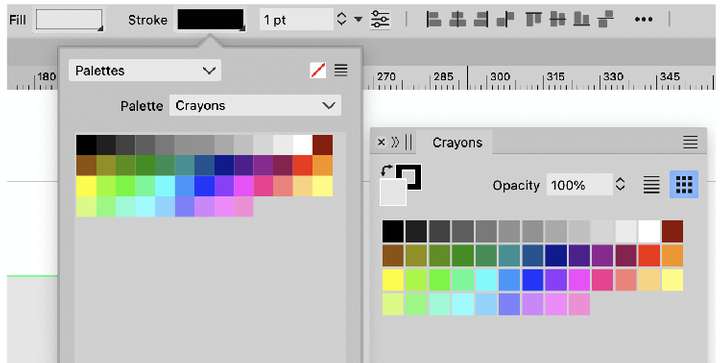Set no color with red slash icon
The image size is (720, 363).
coord(318,70)
